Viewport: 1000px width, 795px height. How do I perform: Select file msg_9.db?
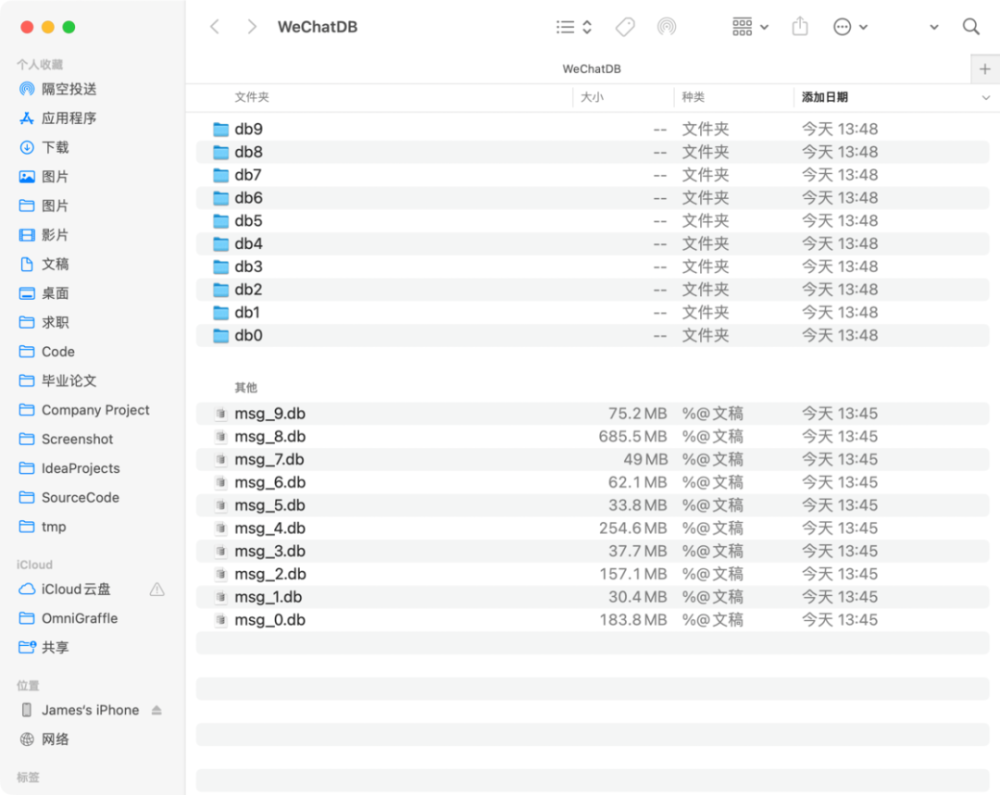click(x=592, y=414)
